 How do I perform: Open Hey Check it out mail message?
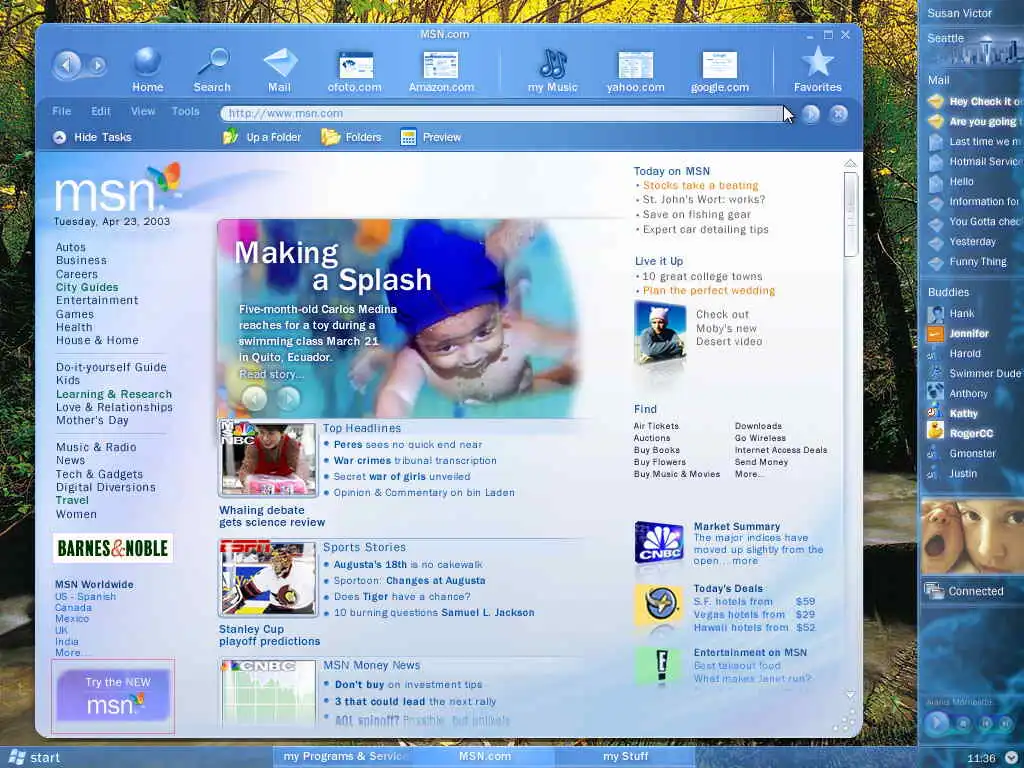coord(974,101)
